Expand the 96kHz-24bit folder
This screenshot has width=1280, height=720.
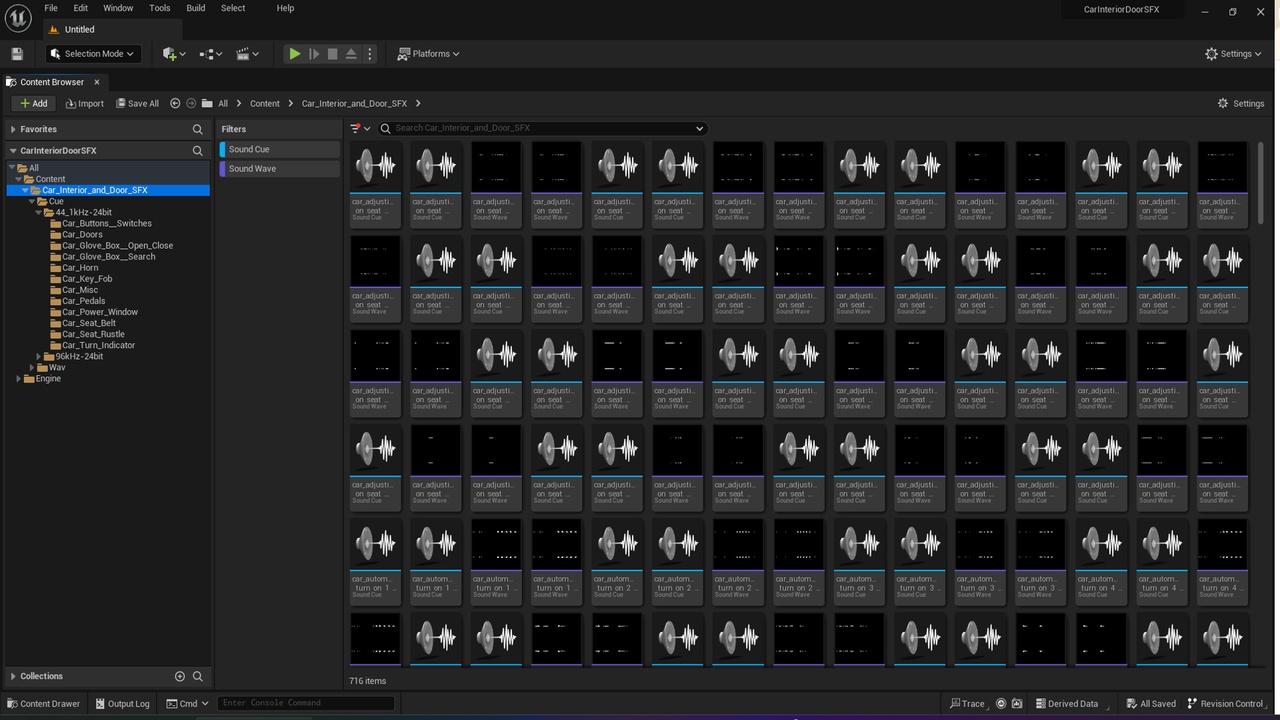[x=39, y=356]
